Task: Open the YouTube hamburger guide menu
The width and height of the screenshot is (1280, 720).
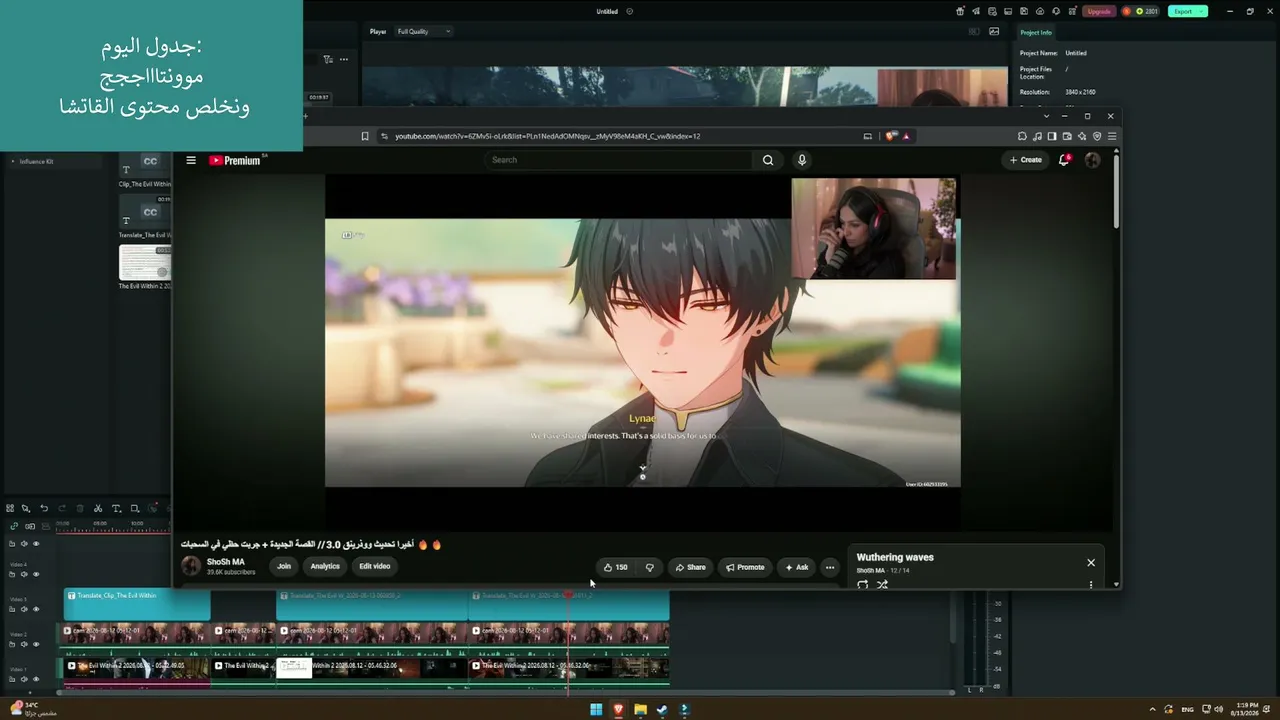Action: click(x=191, y=160)
